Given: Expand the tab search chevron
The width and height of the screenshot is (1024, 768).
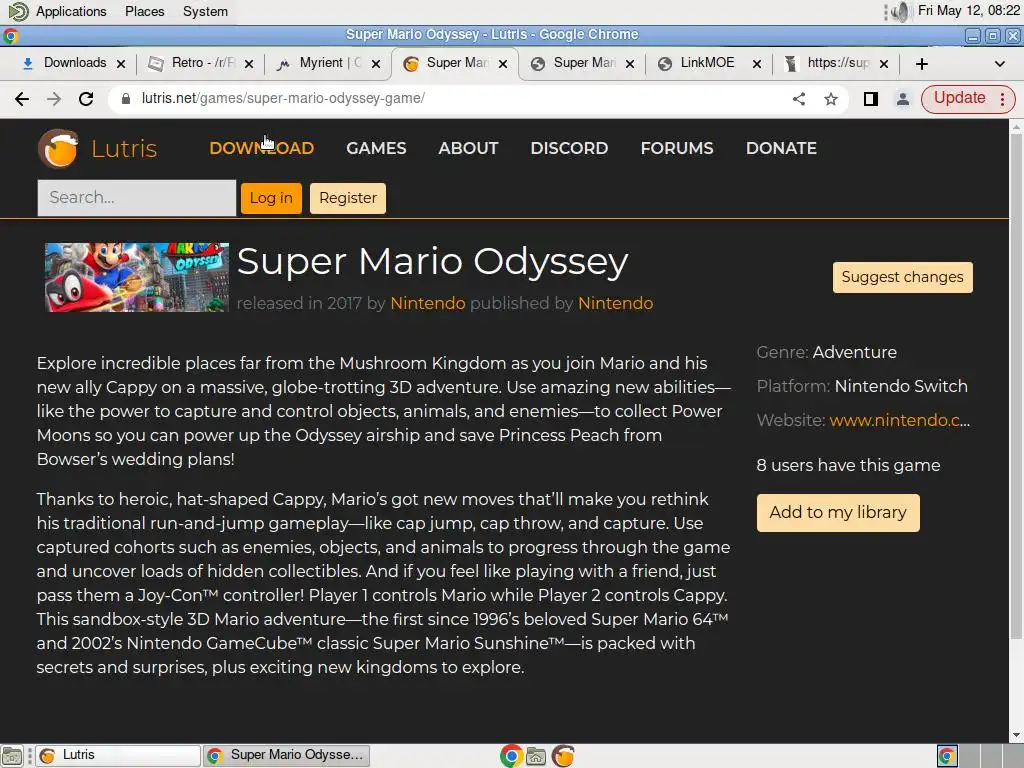Looking at the screenshot, I should (x=999, y=63).
